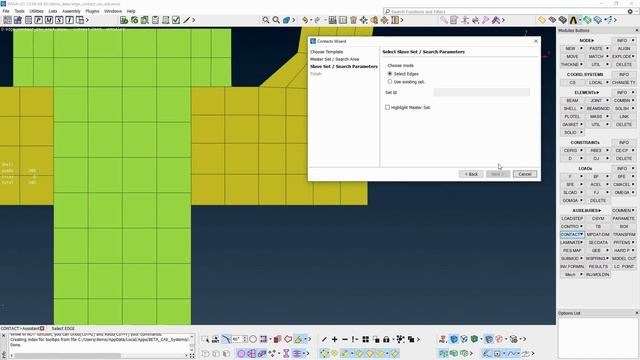Open the THICKNE button dropdown arrow
This screenshot has width=640, height=360.
pos(582,64)
